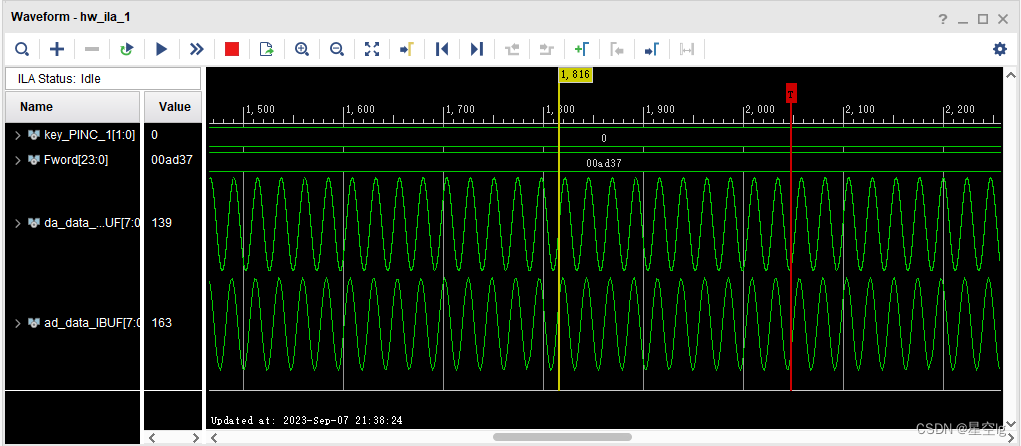Click the red trigger marker T flag
This screenshot has width=1021, height=446.
(x=791, y=93)
